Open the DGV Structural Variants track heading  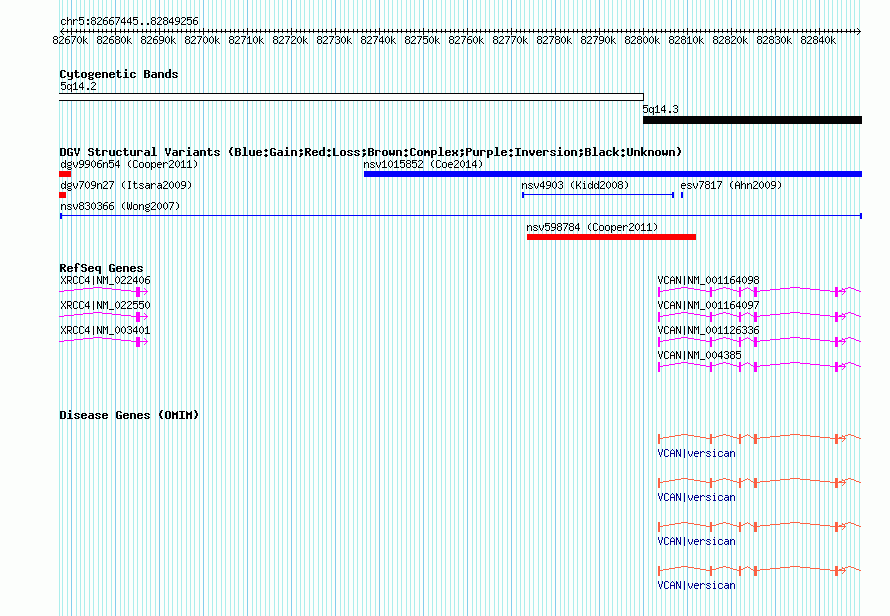click(x=371, y=152)
